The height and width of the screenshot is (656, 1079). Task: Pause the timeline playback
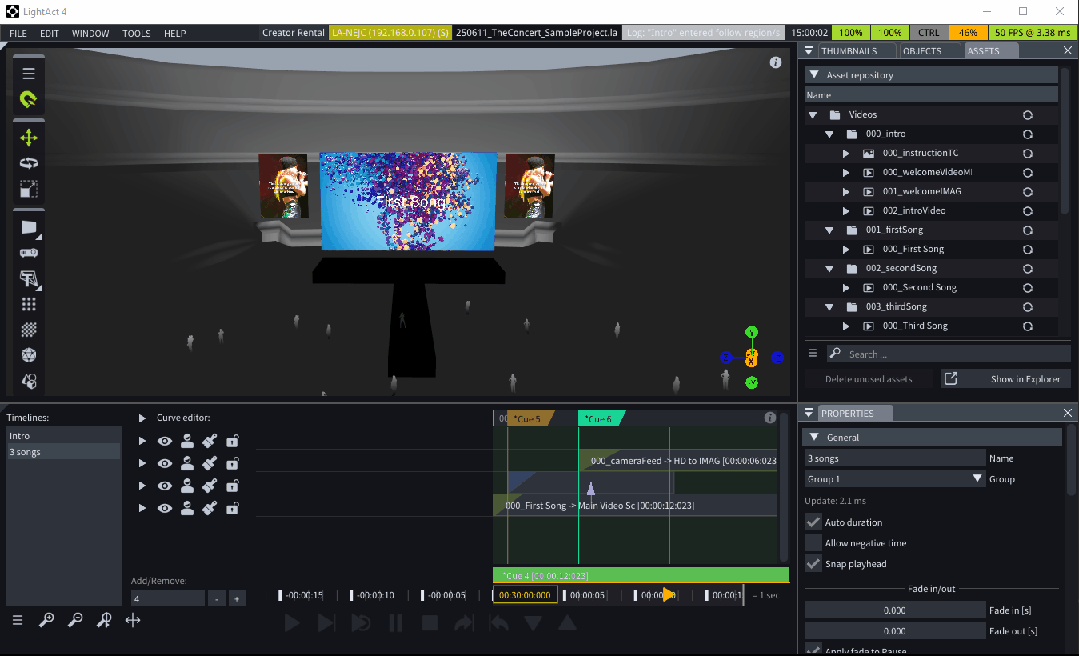point(396,623)
